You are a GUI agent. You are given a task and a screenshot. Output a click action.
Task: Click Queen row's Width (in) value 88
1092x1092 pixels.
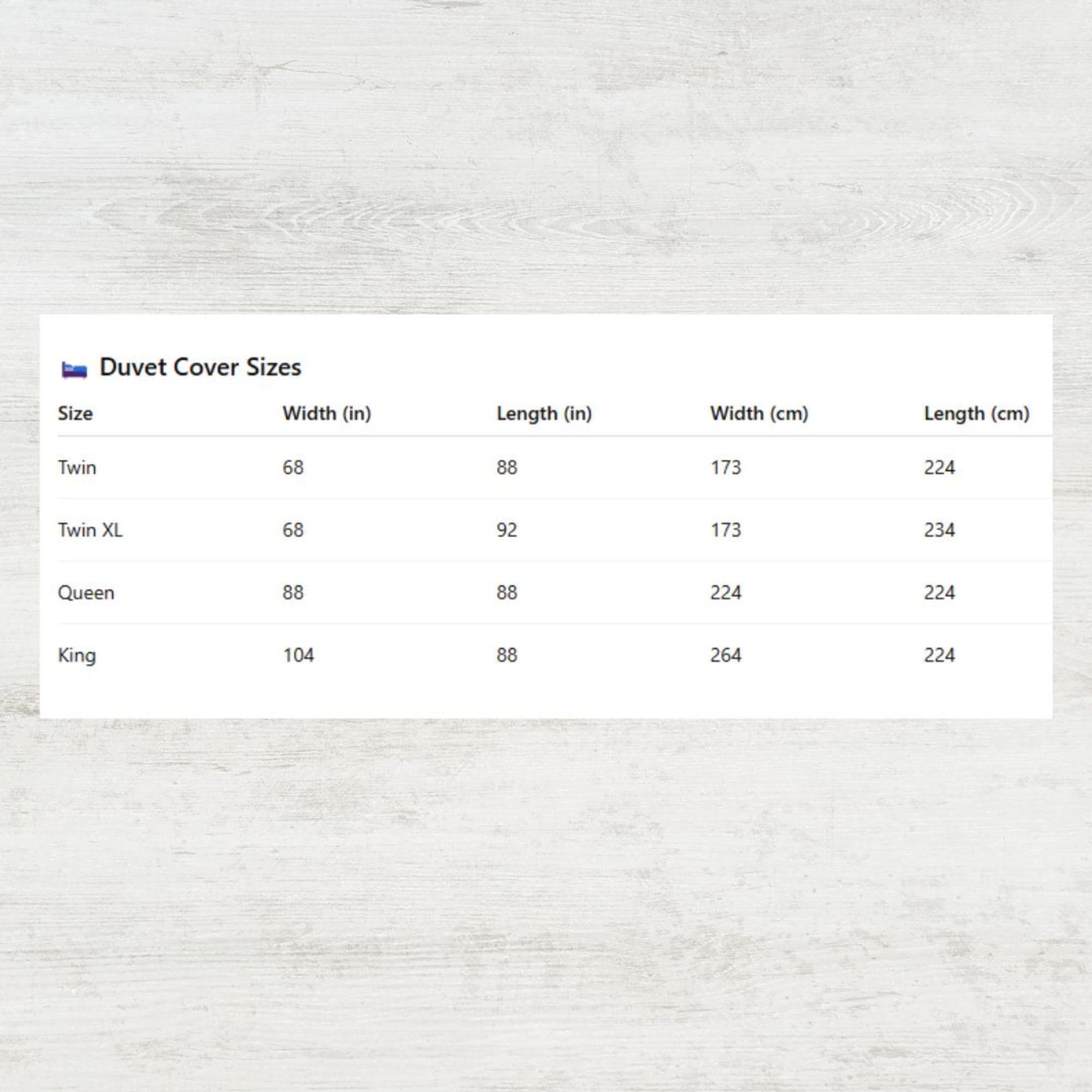293,592
